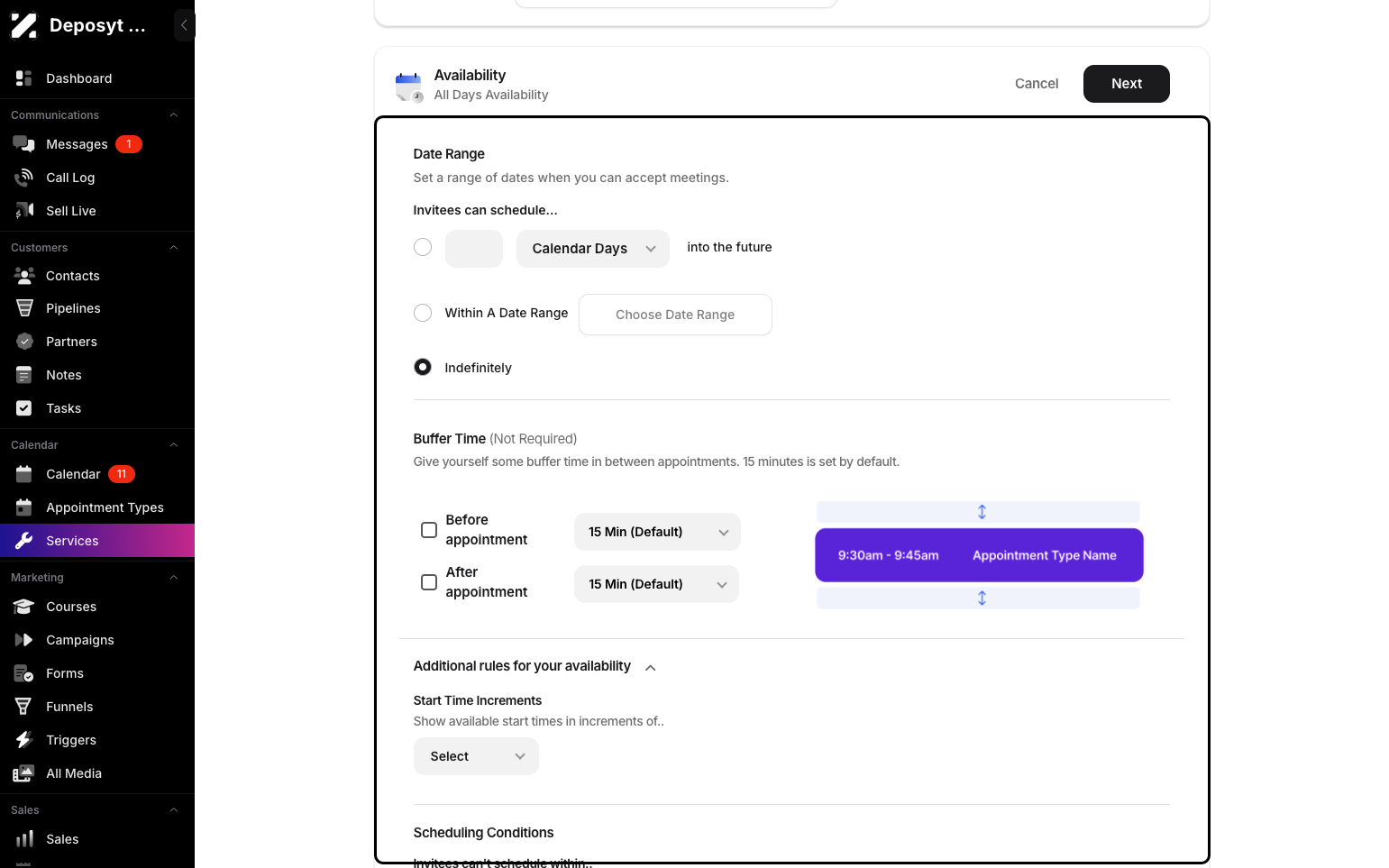This screenshot has height=868, width=1389.
Task: Select the Calendar Days radio button
Action: click(423, 247)
